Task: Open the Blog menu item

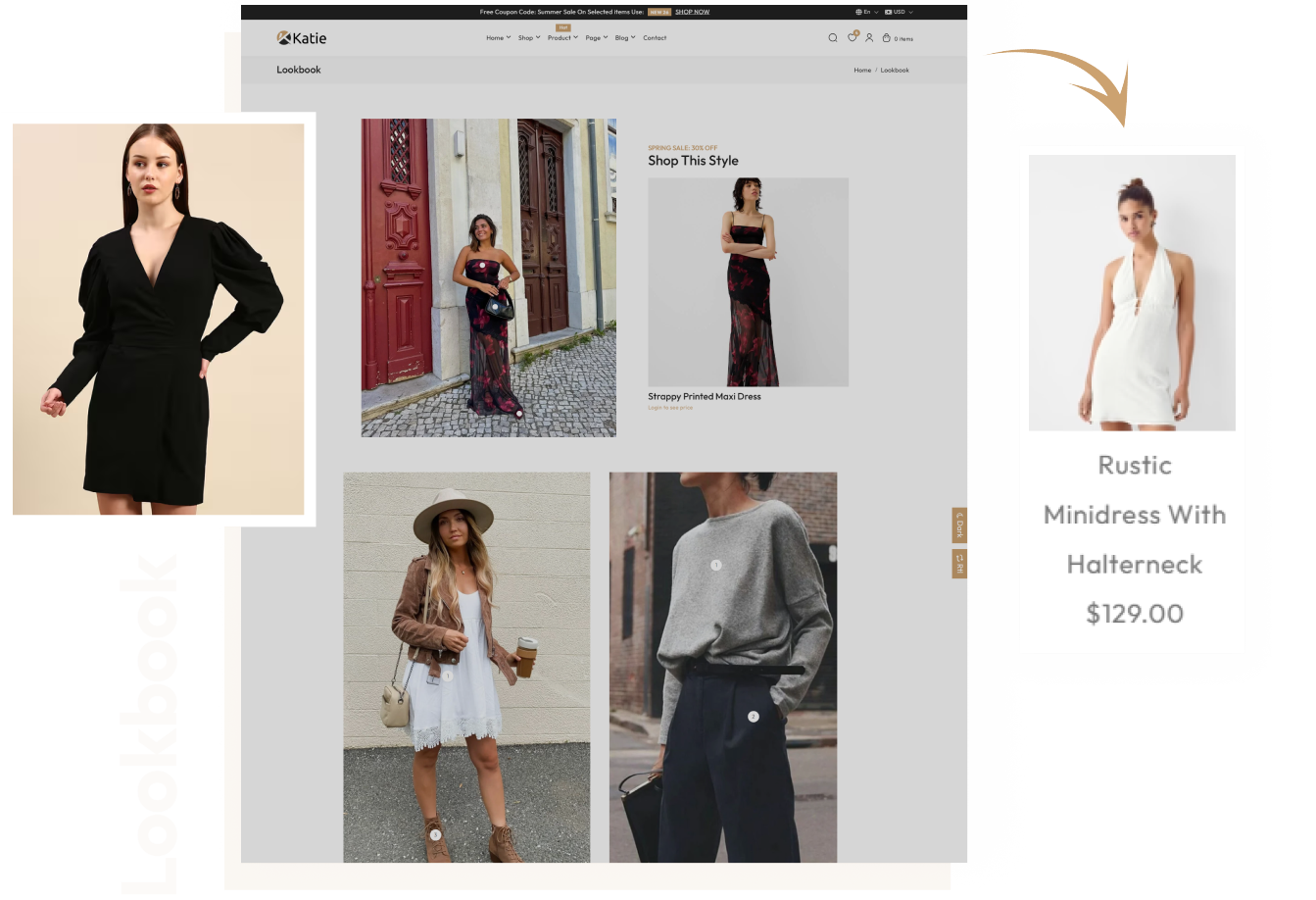Action: pyautogui.click(x=624, y=38)
